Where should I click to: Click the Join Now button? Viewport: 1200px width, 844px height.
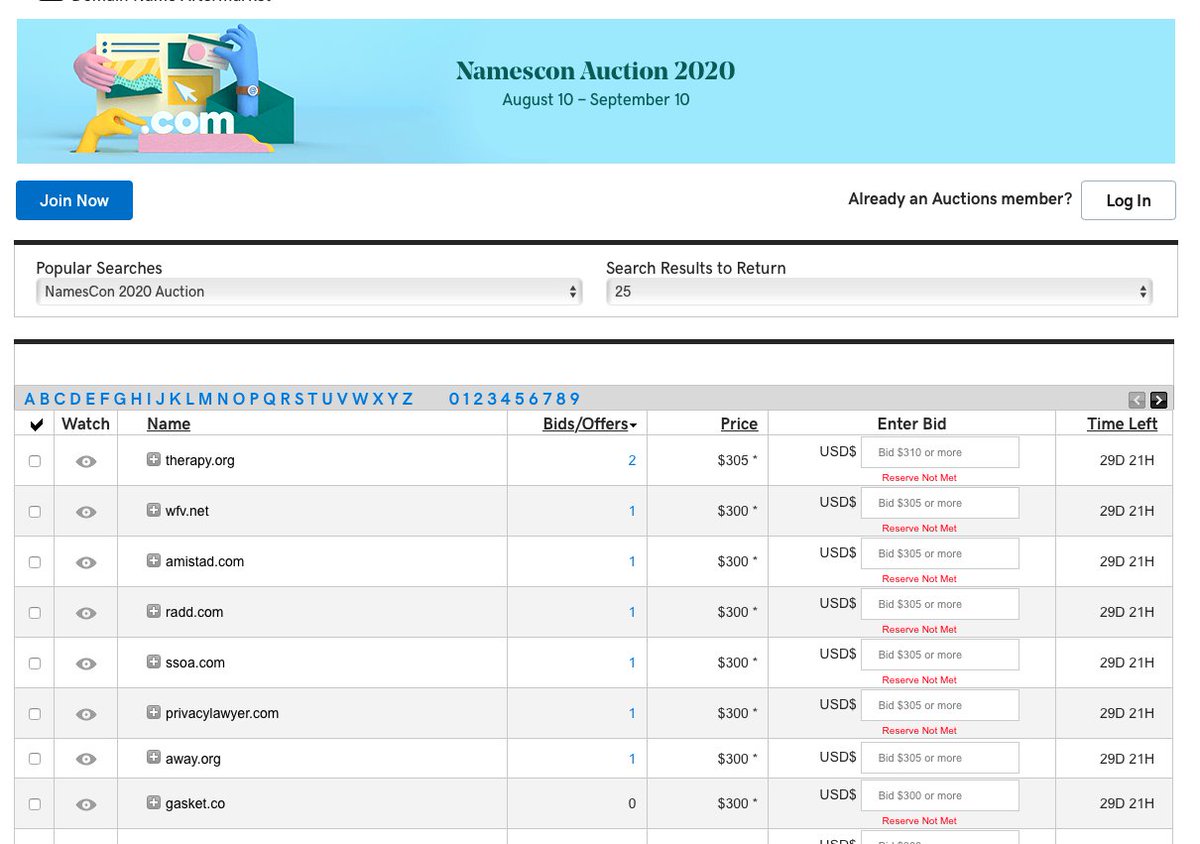pos(74,200)
